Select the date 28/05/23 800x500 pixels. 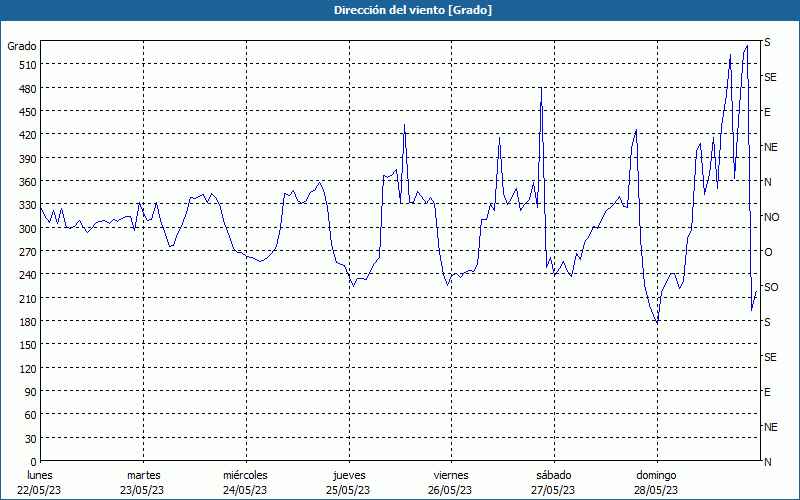click(x=656, y=490)
